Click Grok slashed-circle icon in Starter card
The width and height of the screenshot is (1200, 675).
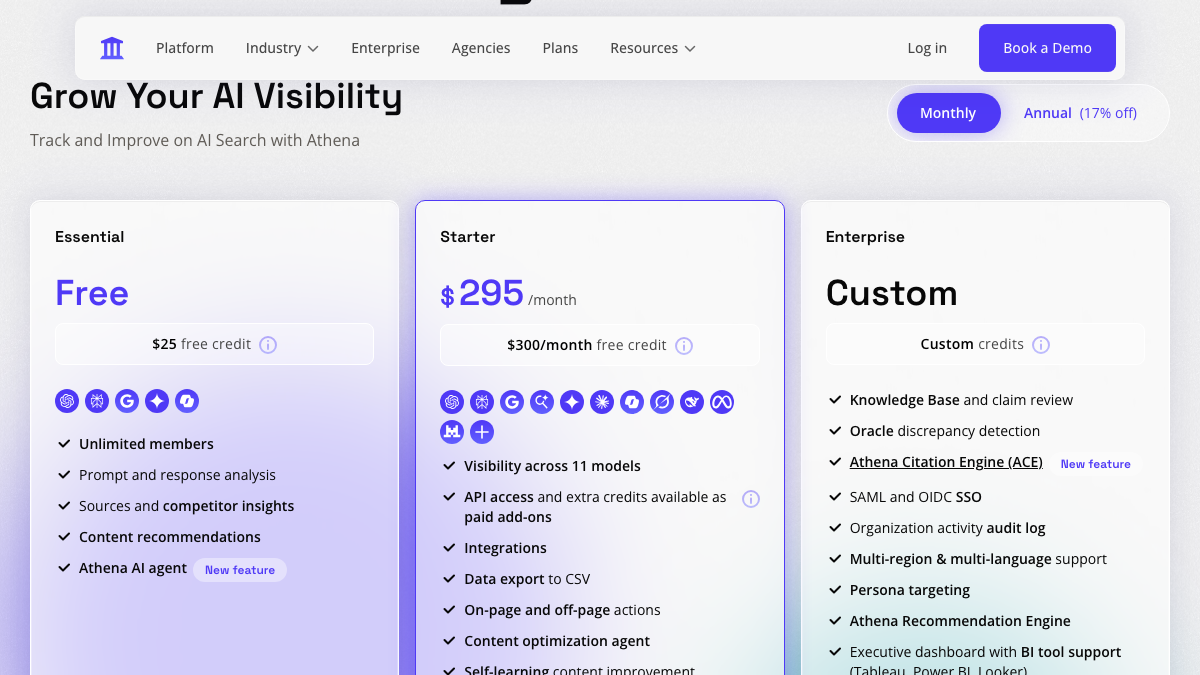(662, 402)
